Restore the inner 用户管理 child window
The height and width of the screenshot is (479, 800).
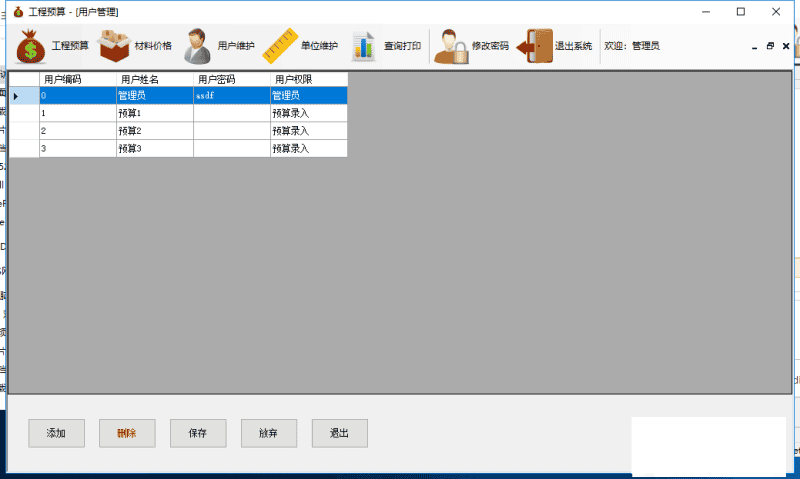(770, 46)
